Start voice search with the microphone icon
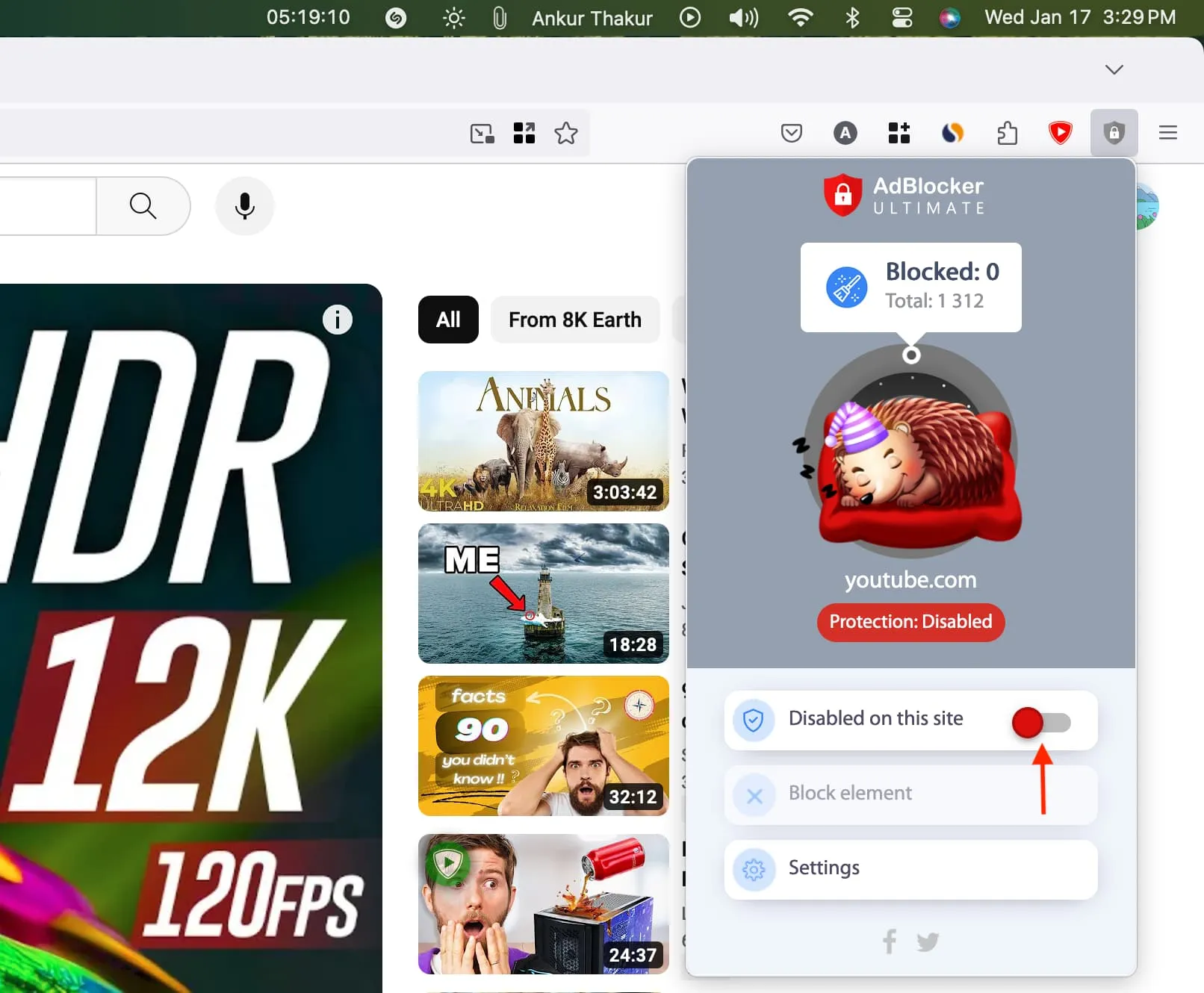Screen dimensions: 1204x993 (x=244, y=205)
